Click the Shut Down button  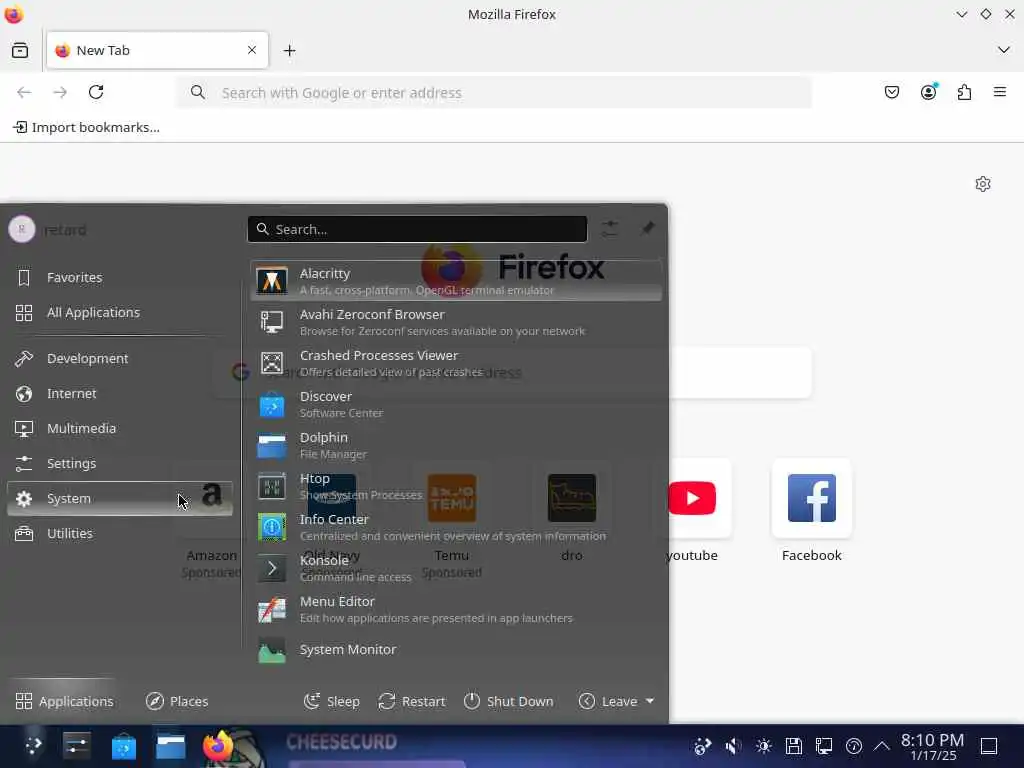508,701
